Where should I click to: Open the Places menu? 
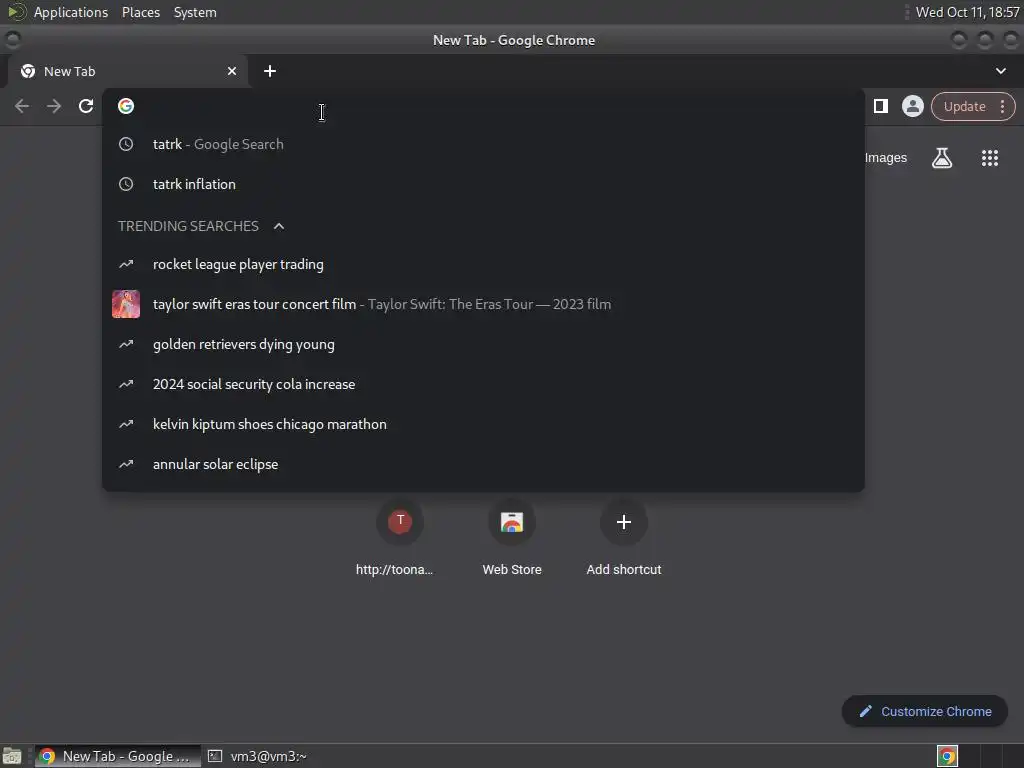click(x=140, y=12)
